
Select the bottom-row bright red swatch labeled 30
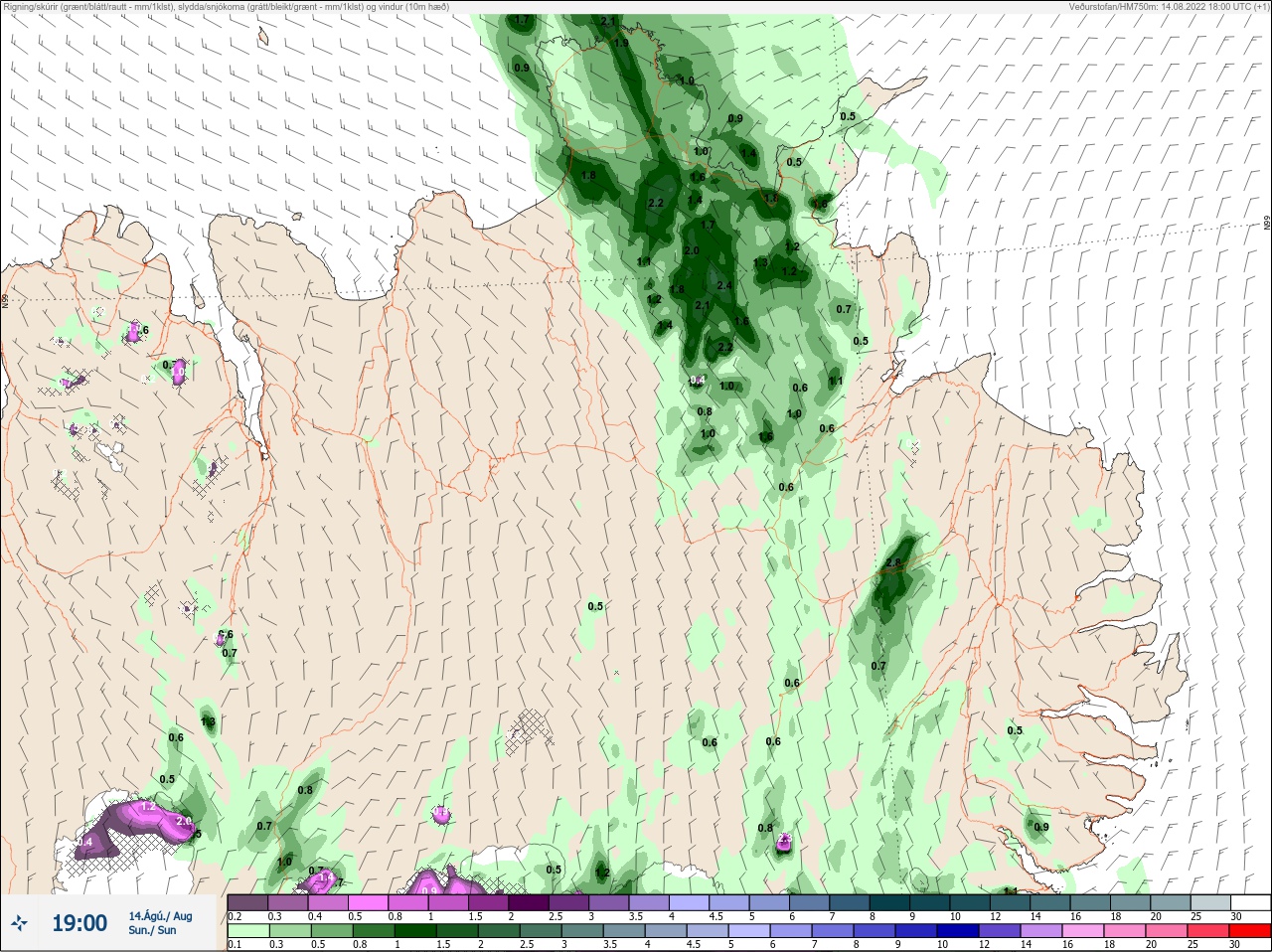1250,931
